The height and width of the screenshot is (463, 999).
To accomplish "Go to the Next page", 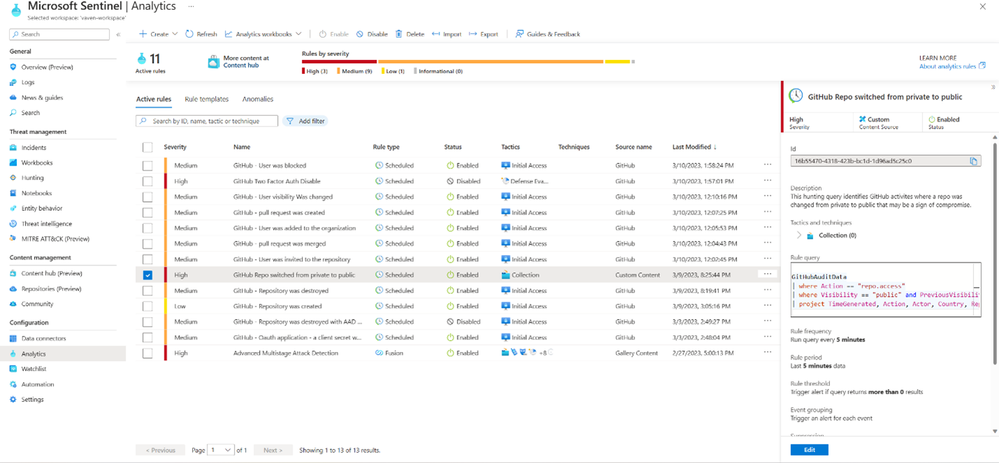I will (x=273, y=450).
